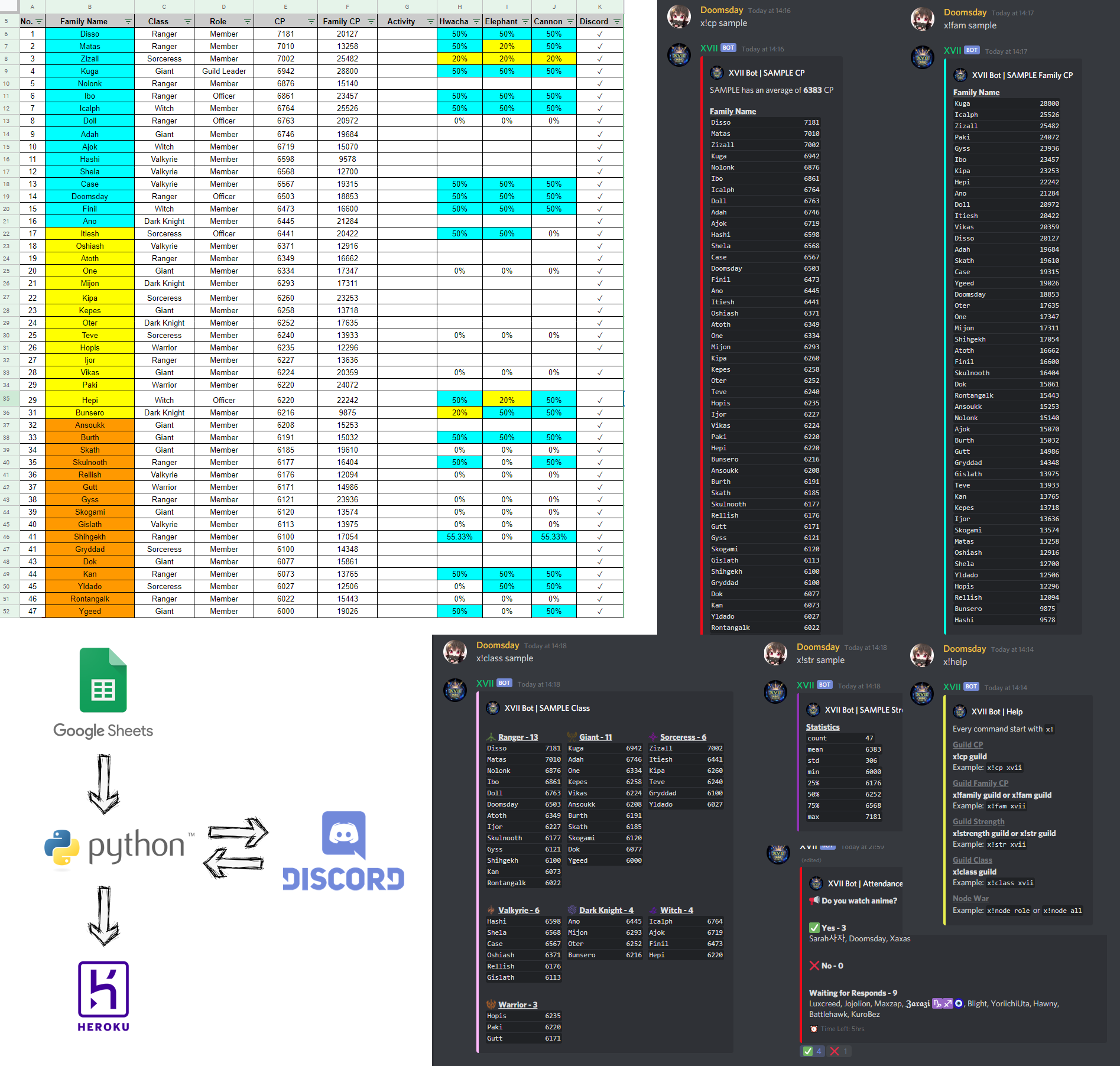Toggle the red X reaction with count 1
Screen dimensions: 1120x1066
coord(839,1051)
